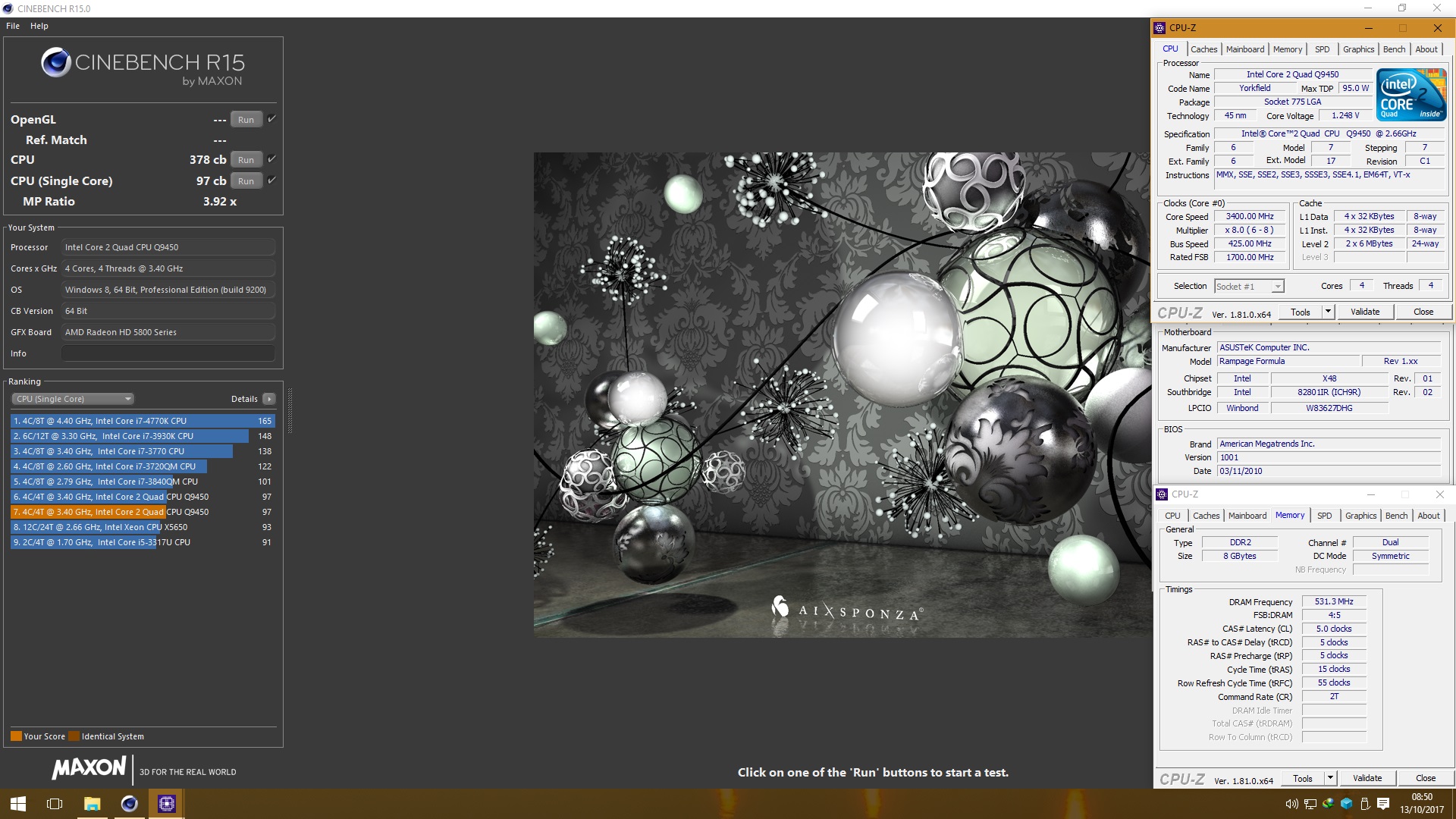Switch to SPD tab in top CPU-Z window
The image size is (1456, 819).
click(1323, 49)
